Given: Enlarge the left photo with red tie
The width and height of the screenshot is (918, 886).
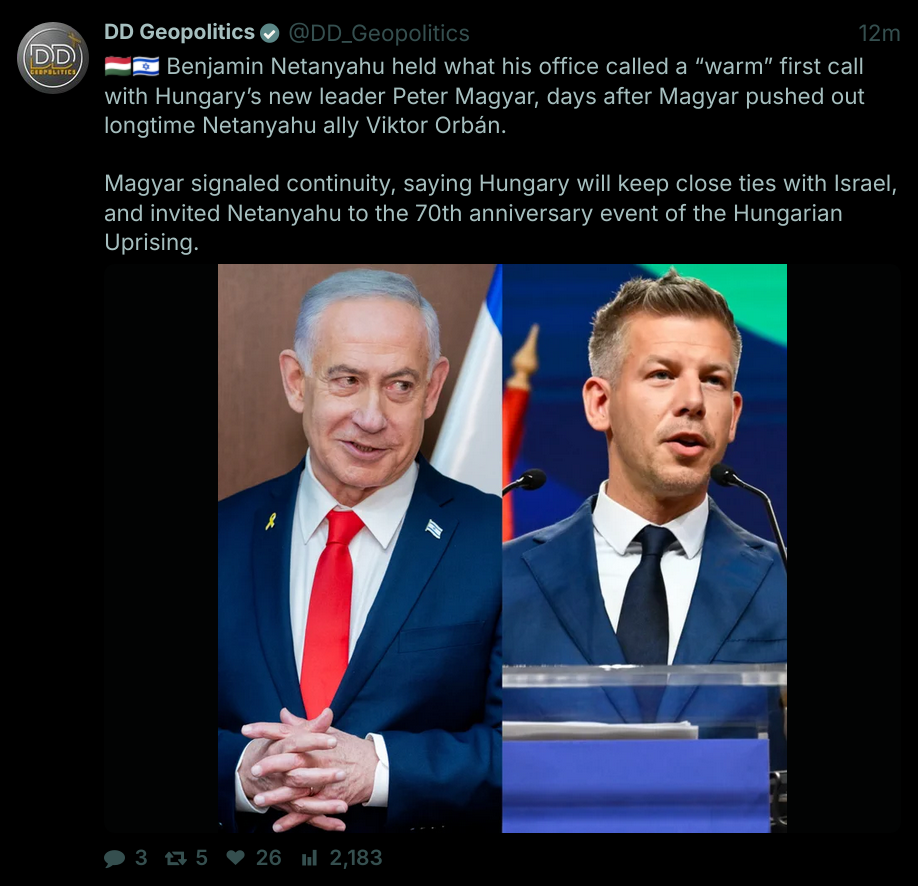Looking at the screenshot, I should point(359,548).
